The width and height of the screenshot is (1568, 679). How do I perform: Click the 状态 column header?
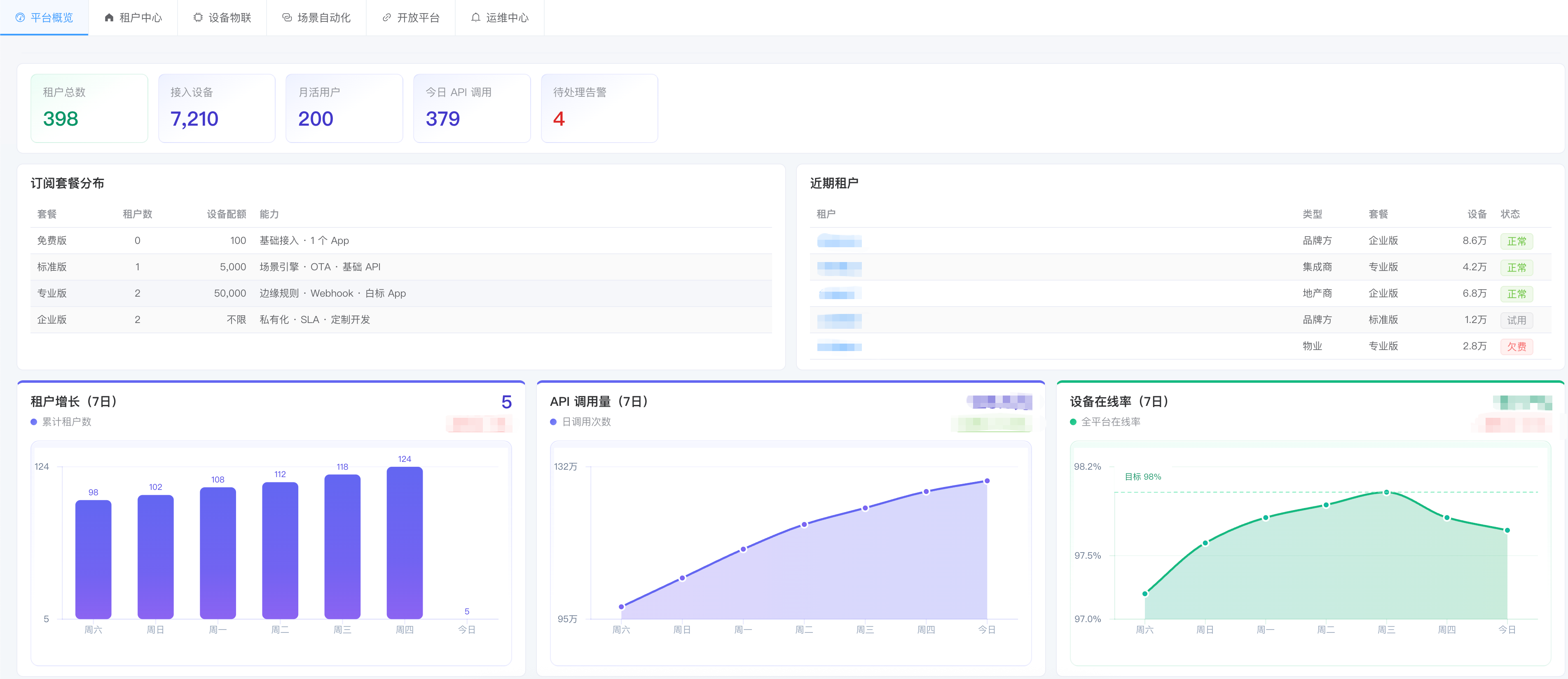coord(1510,214)
